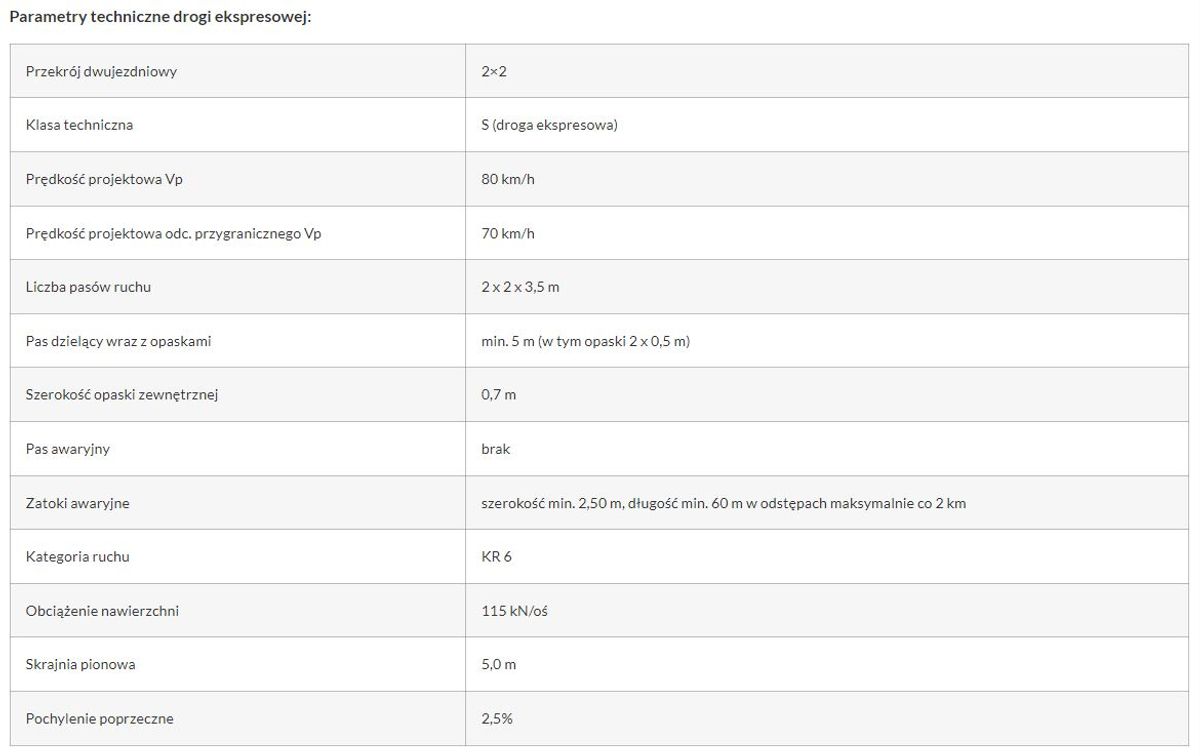Click the '2,5%' cross slope value
Screen dimensions: 1200x756
(497, 719)
